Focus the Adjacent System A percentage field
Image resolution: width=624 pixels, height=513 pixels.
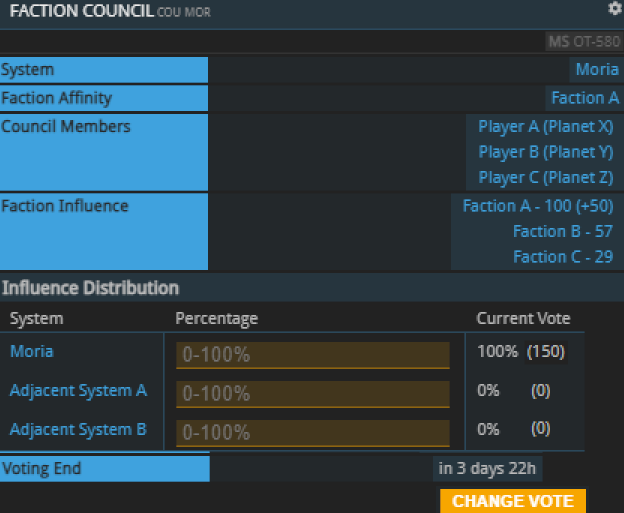(x=313, y=394)
